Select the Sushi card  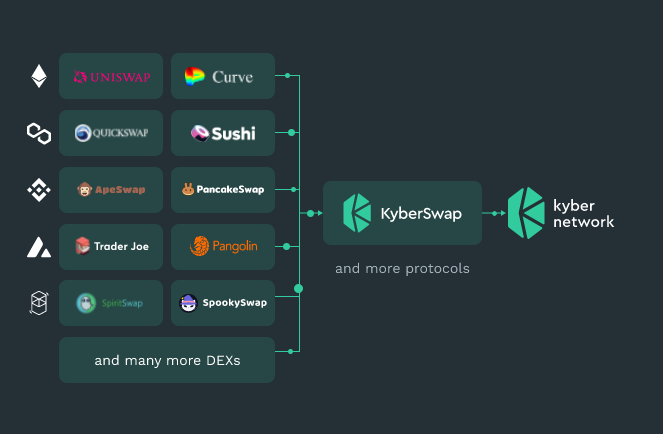coord(223,133)
